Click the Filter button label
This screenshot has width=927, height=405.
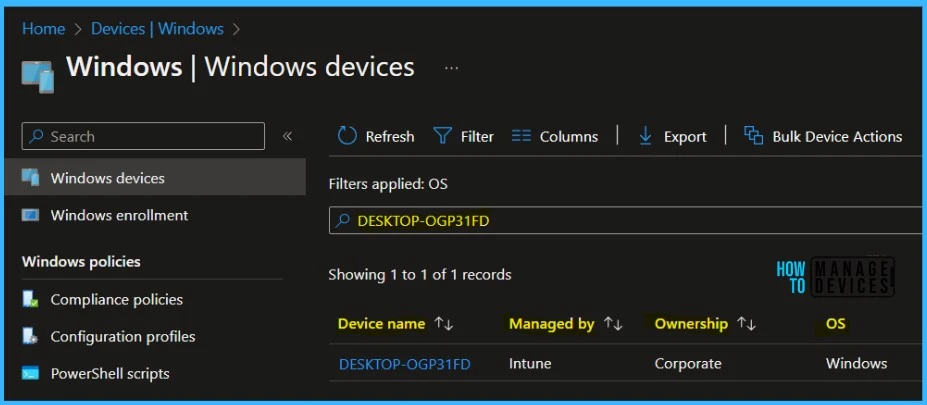[477, 137]
